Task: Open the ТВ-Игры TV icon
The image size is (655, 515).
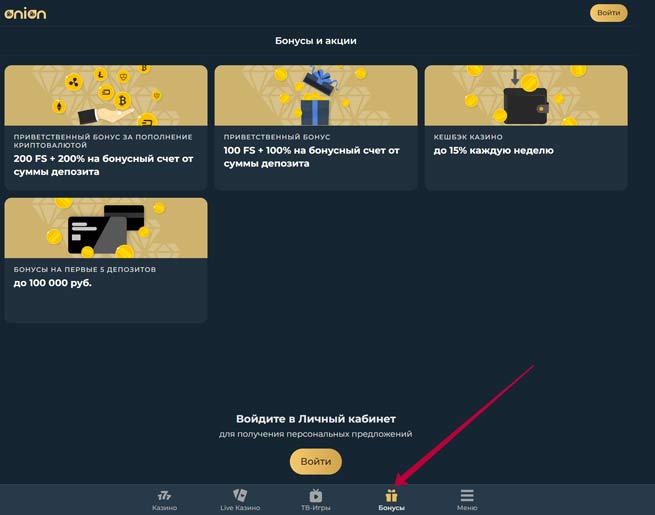Action: [x=316, y=495]
